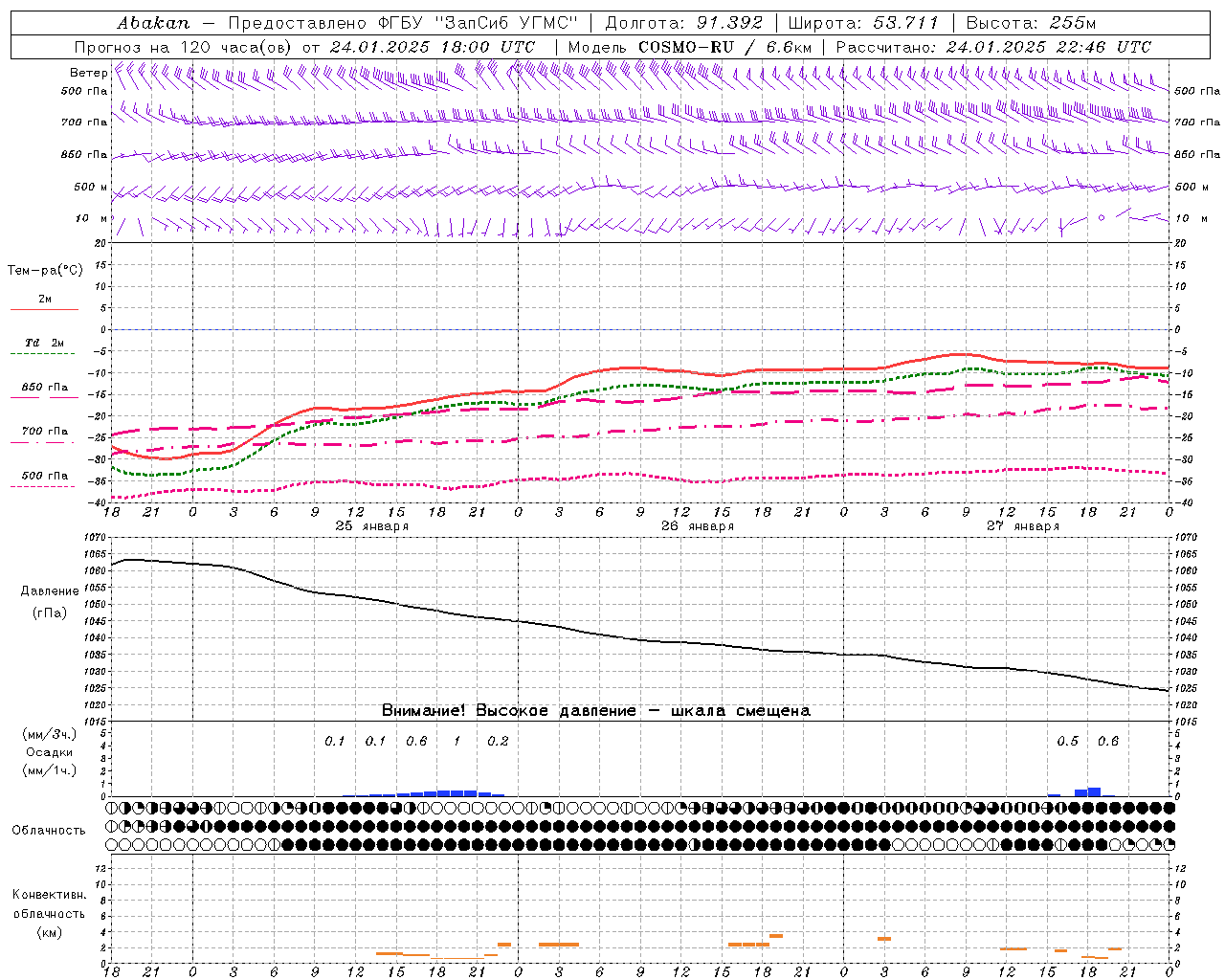The height and width of the screenshot is (980, 1225).
Task: Click the 'Конвективн.' convective cloud label
Action: pos(49,895)
